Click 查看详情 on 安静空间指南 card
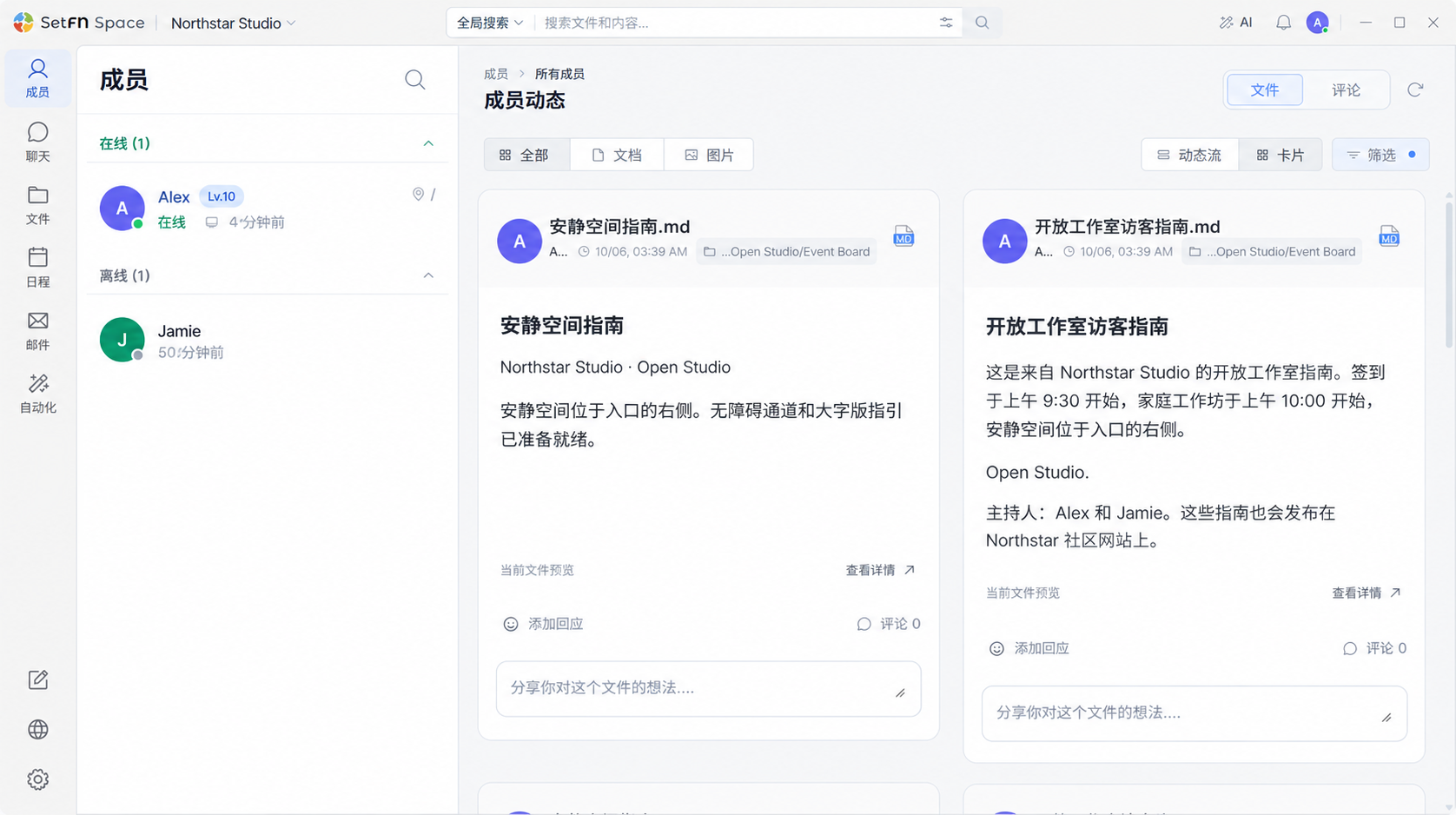 tap(880, 570)
